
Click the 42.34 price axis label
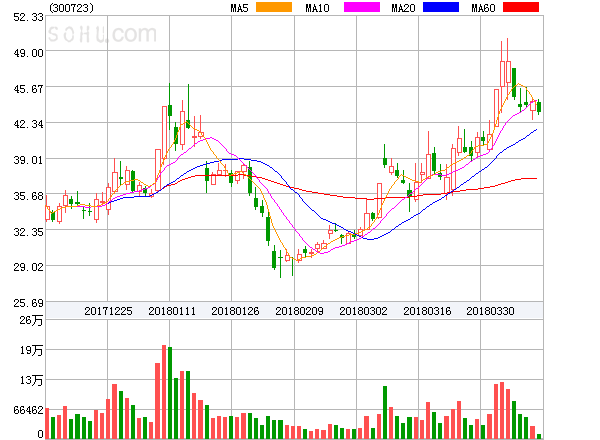pos(28,124)
